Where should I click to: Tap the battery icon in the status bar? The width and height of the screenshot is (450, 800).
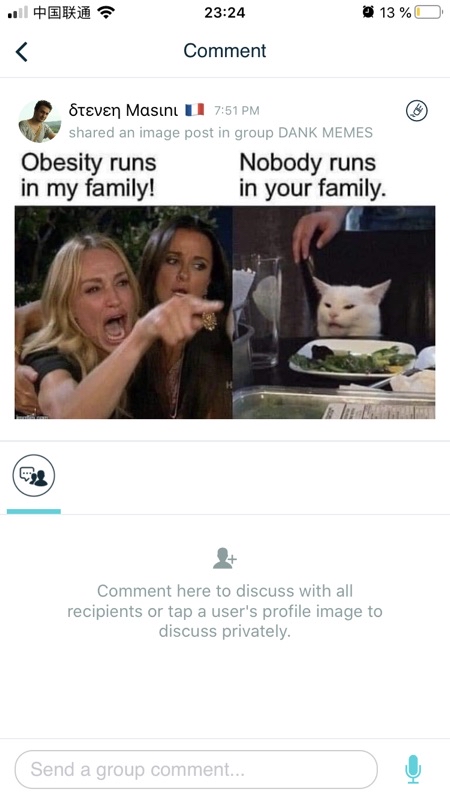429,12
